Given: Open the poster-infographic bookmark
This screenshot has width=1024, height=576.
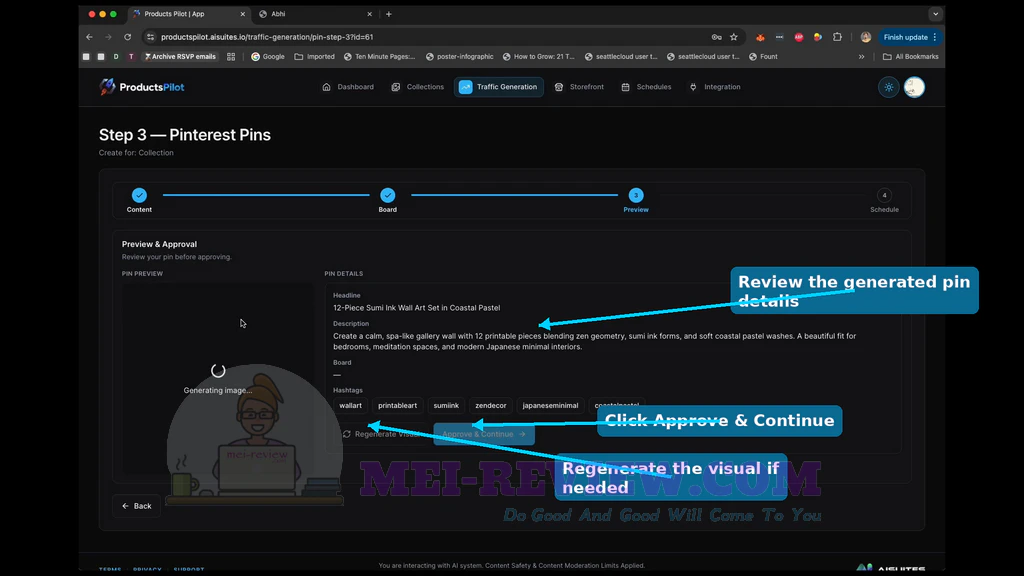Looking at the screenshot, I should [x=460, y=57].
